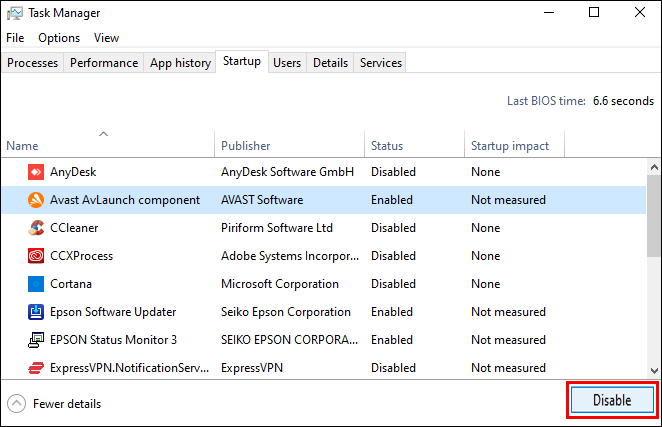Click the ExpressVPN notification service icon
Screen dimensions: 662x427
point(35,368)
